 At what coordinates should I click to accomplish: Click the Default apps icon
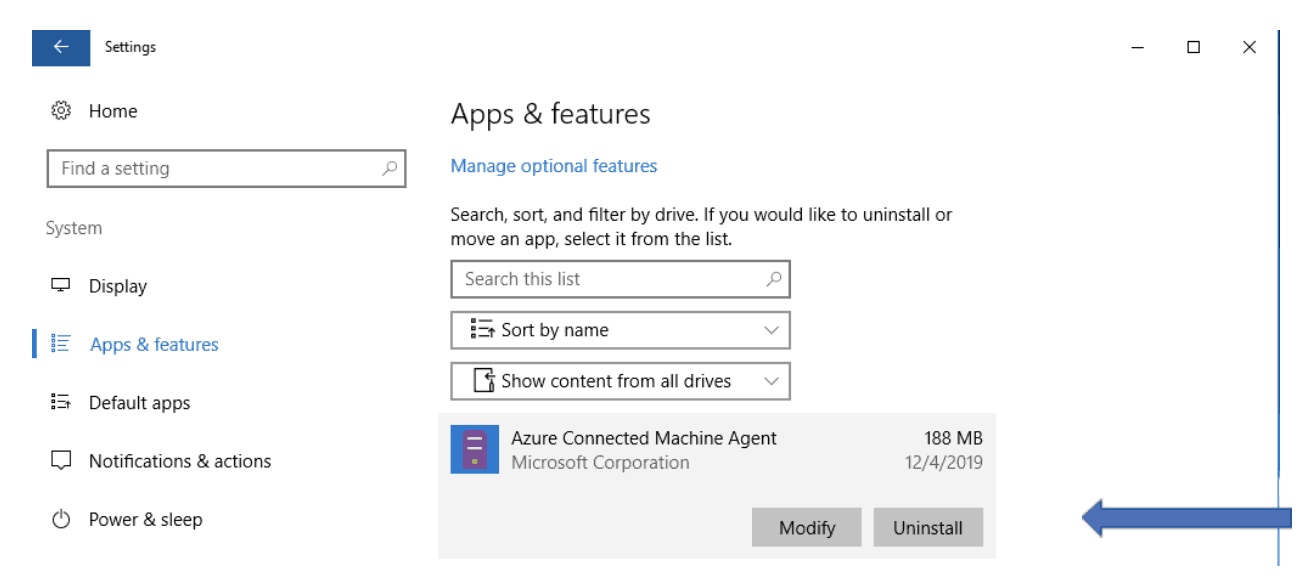coord(61,403)
